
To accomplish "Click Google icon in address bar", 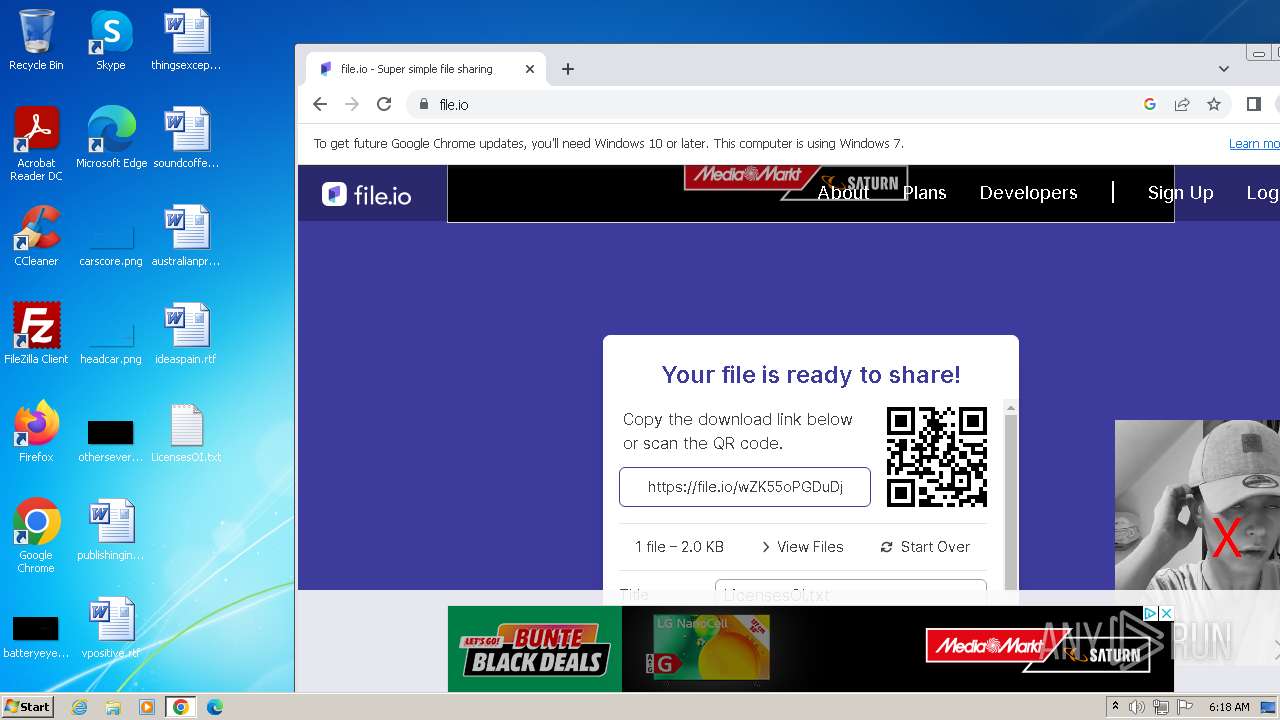I will [x=1150, y=104].
